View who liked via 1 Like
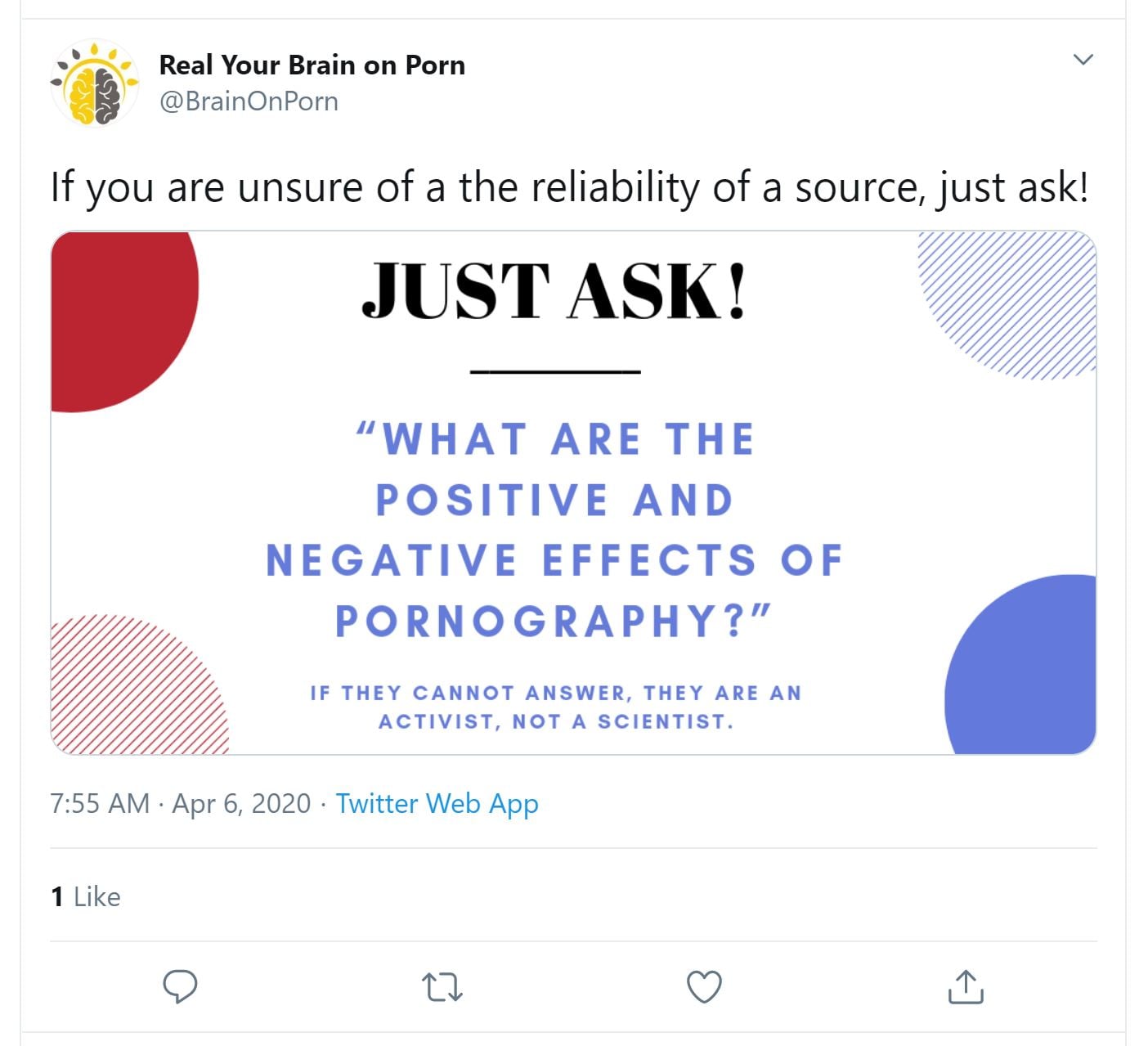The width and height of the screenshot is (1148, 1046). coord(86,896)
